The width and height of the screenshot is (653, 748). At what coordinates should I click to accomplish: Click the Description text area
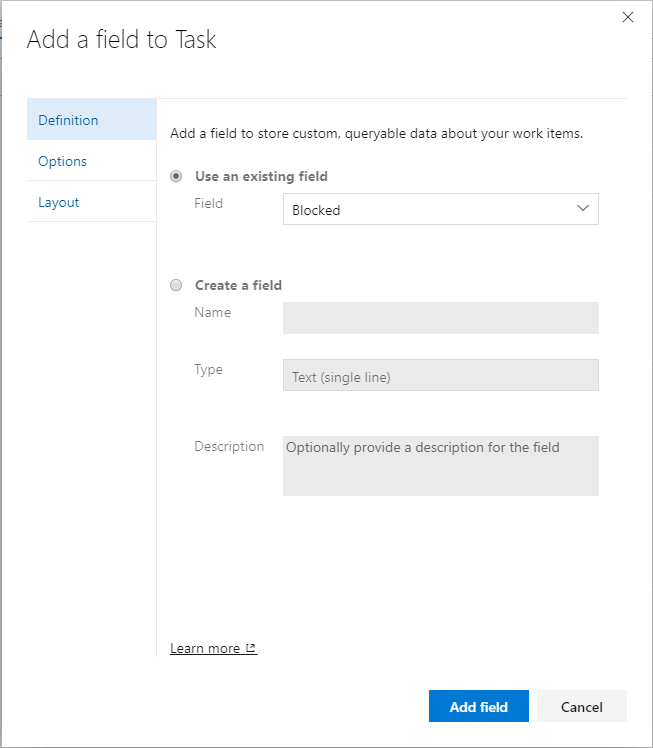[x=440, y=466]
